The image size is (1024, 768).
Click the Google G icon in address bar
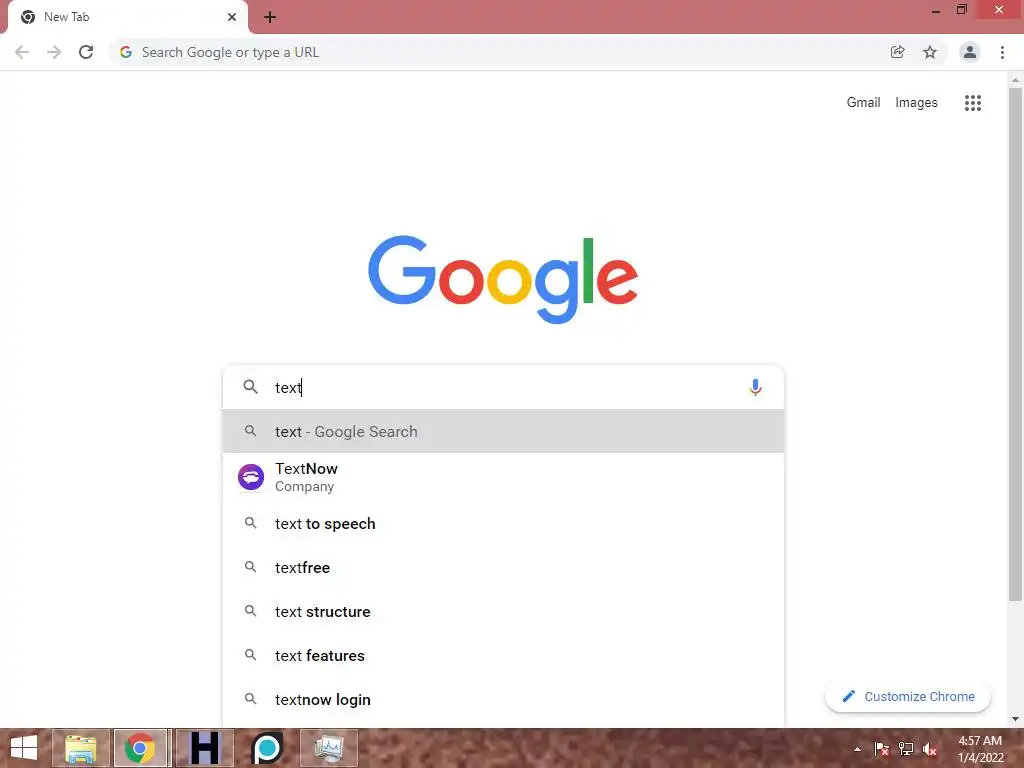click(x=126, y=52)
